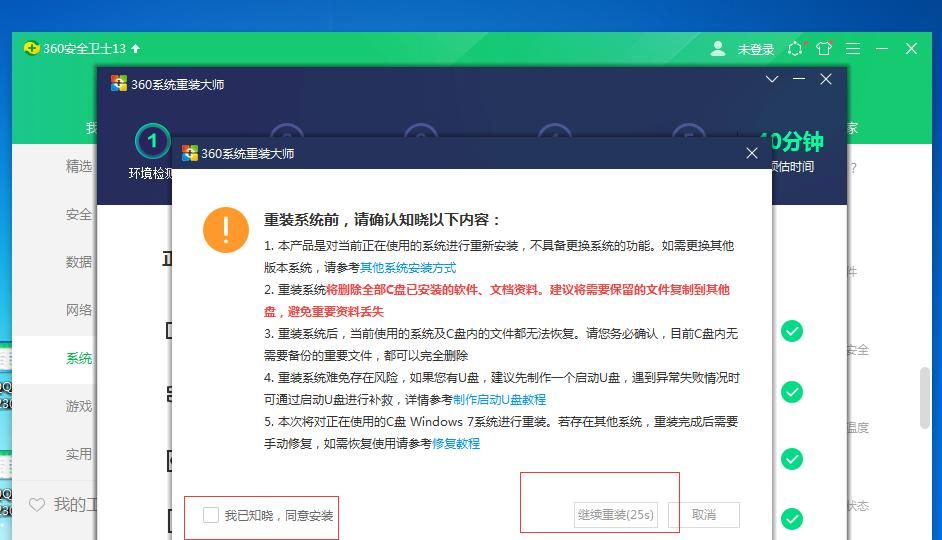This screenshot has width=942, height=540.
Task: Click the third green checkmark status icon
Action: point(792,459)
